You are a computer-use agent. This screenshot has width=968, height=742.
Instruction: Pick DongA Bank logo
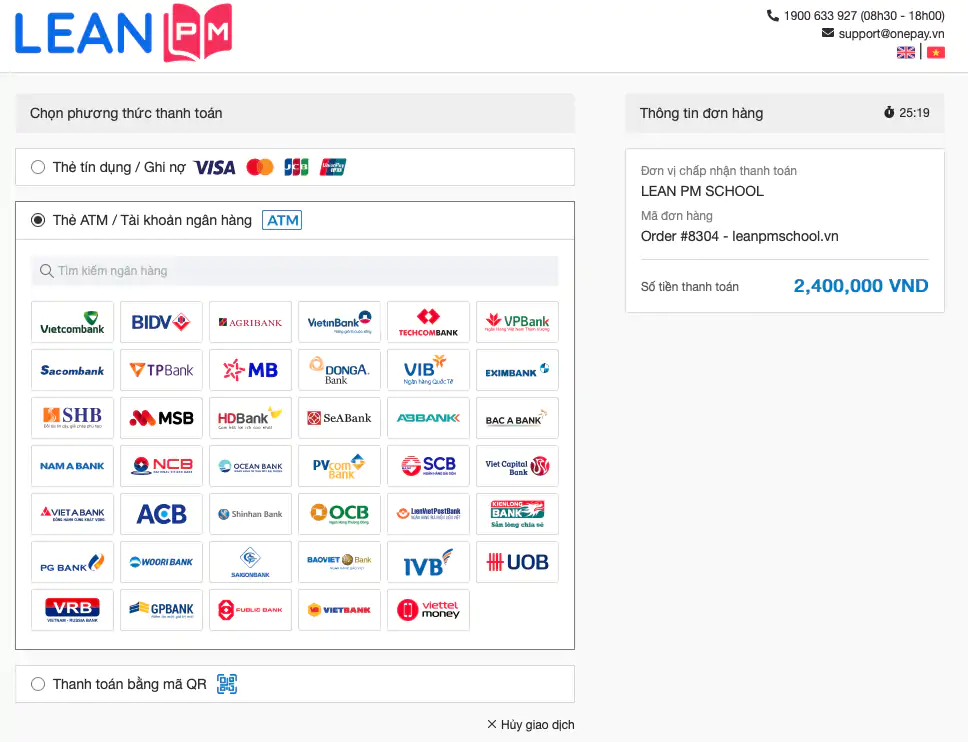339,370
